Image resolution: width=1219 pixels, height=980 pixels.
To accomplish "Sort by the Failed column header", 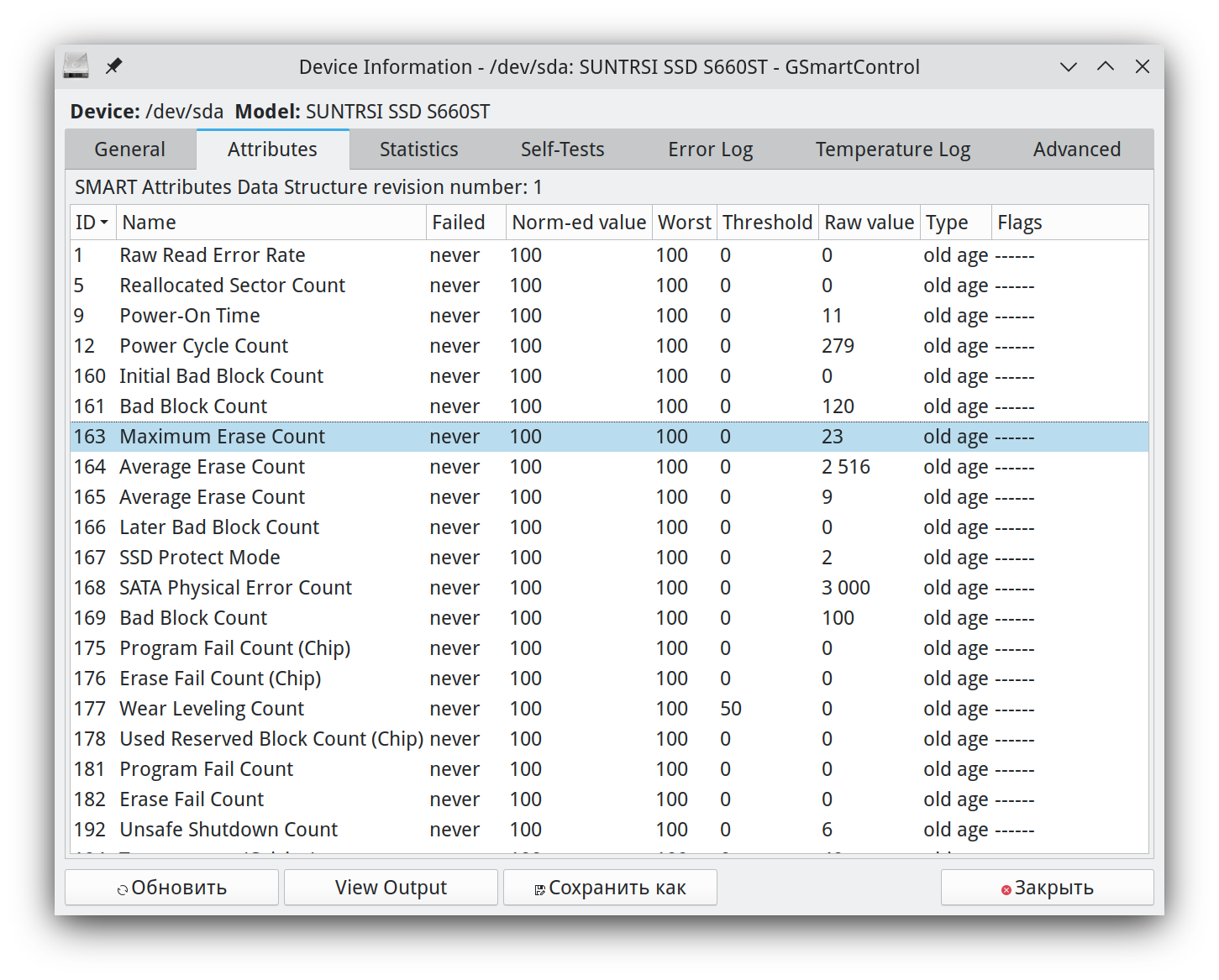I will point(466,223).
